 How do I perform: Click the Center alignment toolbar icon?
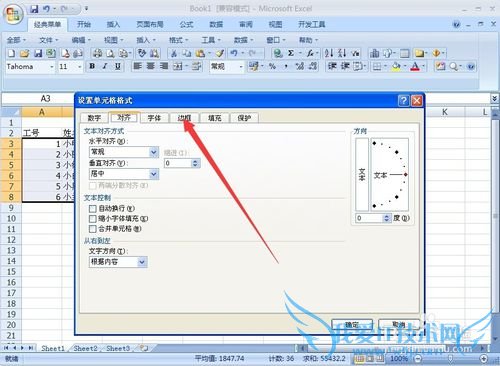point(150,66)
